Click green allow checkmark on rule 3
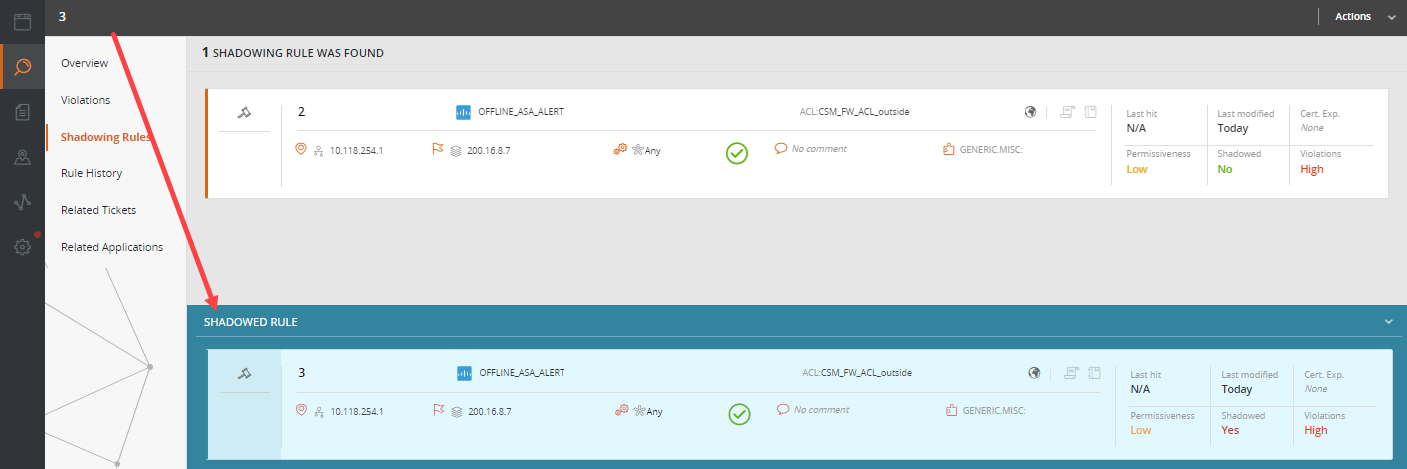The width and height of the screenshot is (1407, 469). pos(739,413)
